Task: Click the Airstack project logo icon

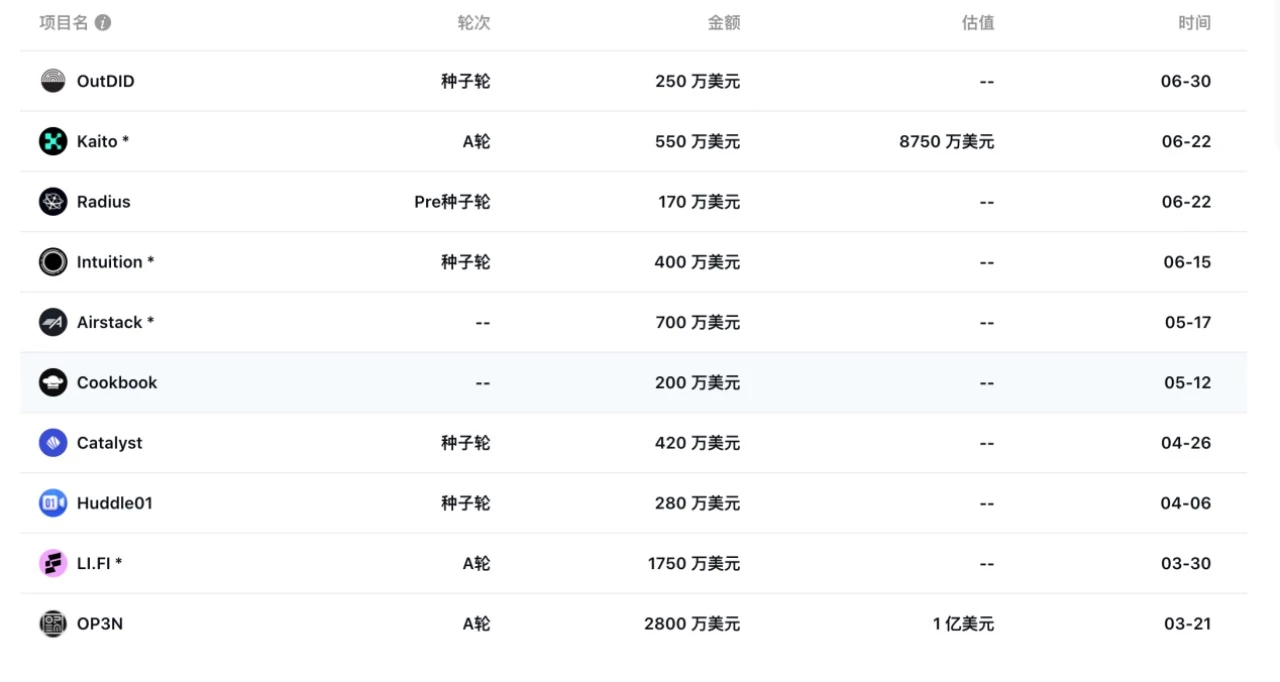Action: pyautogui.click(x=53, y=322)
